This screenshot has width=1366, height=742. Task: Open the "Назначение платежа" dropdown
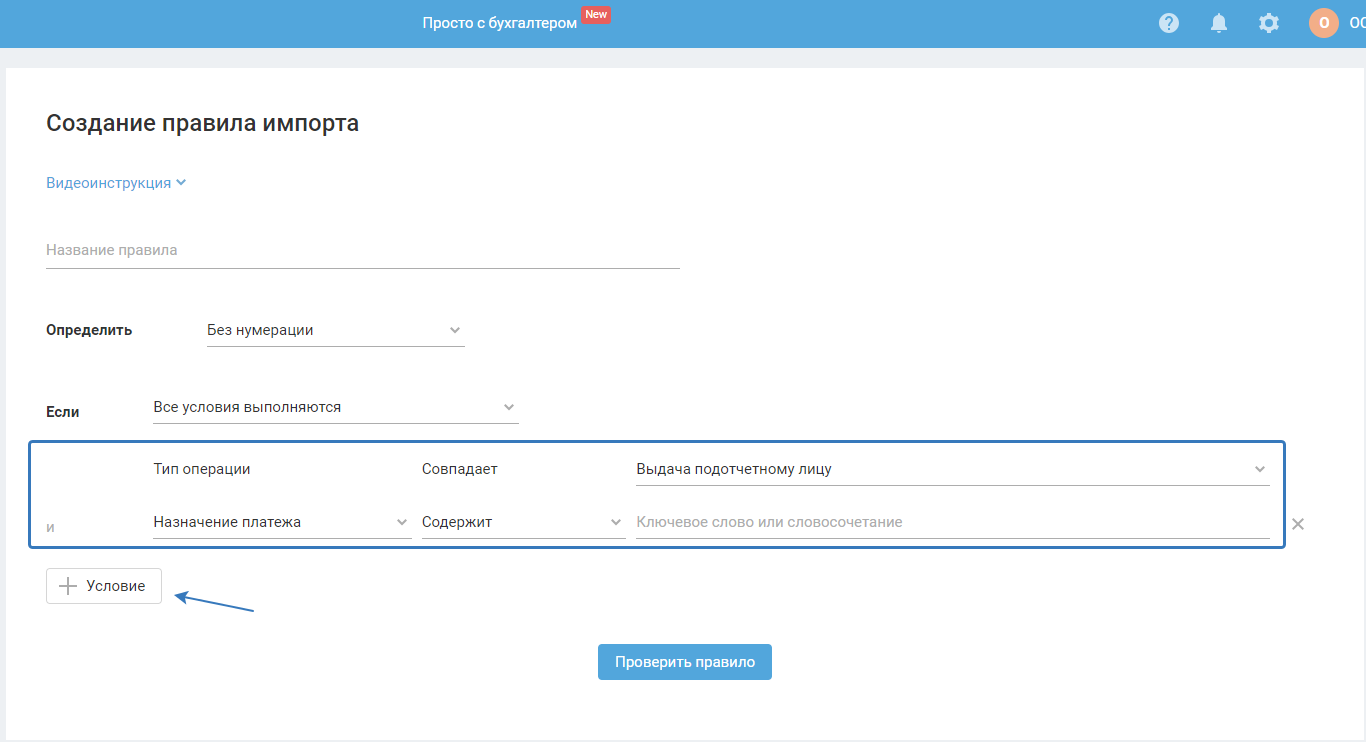click(x=282, y=522)
